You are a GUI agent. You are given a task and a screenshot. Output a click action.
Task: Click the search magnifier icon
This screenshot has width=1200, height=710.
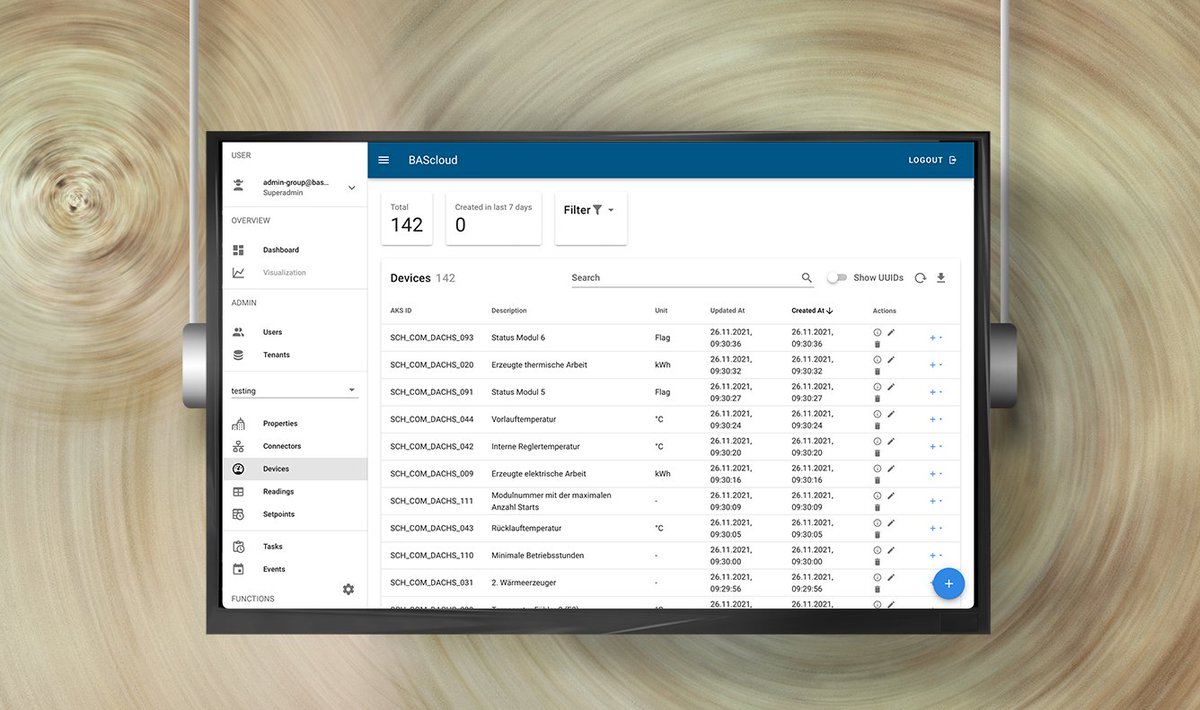[807, 278]
